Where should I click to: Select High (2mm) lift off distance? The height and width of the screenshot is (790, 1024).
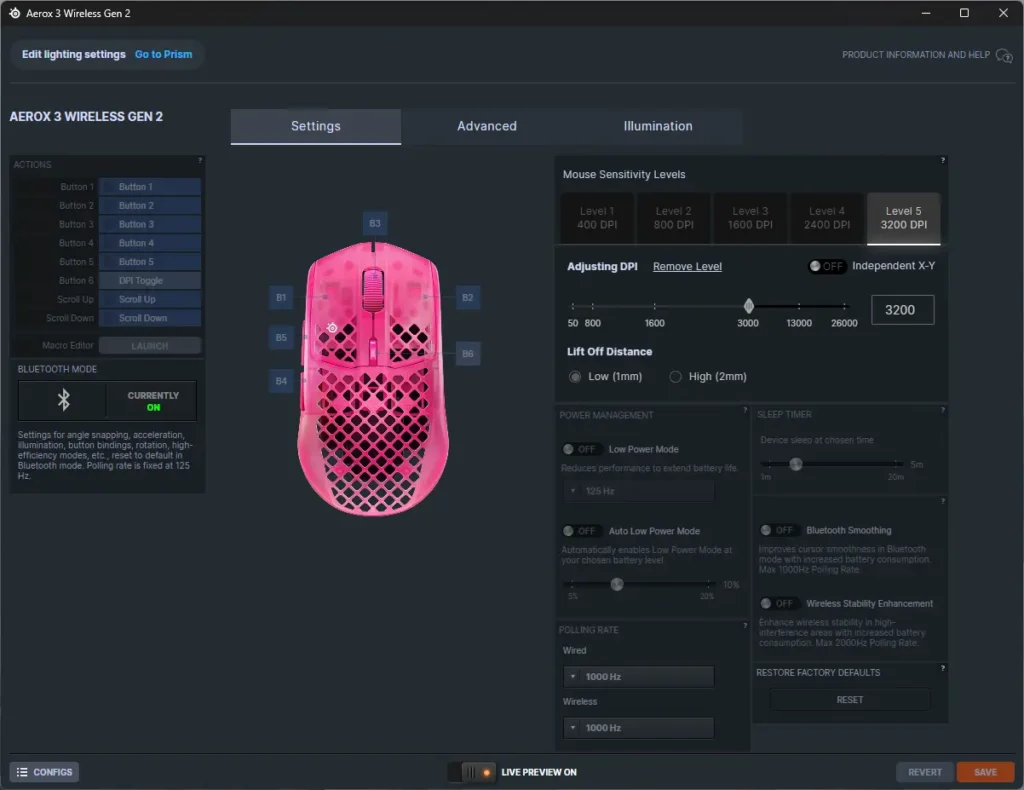coord(676,377)
